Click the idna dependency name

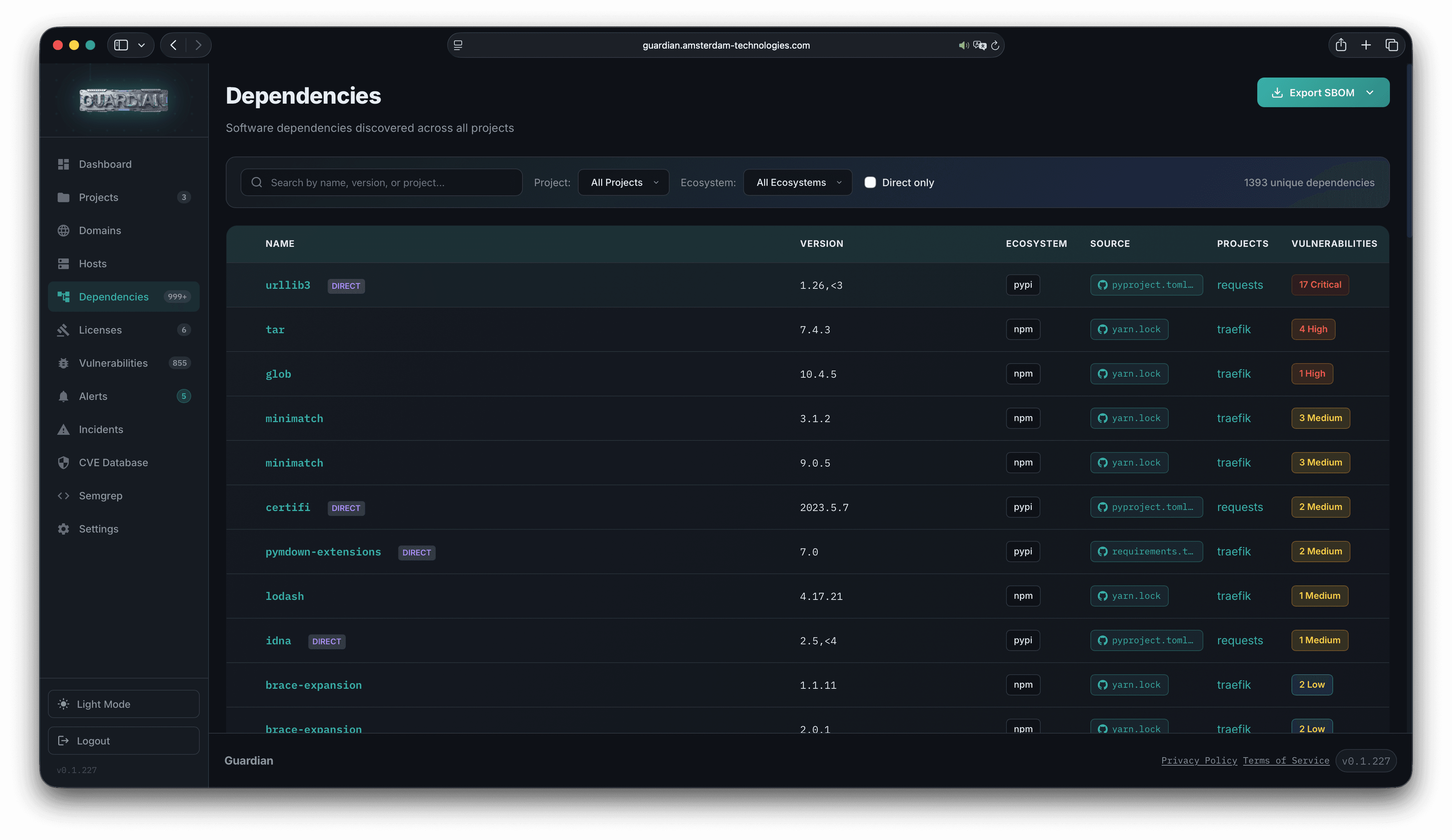278,641
